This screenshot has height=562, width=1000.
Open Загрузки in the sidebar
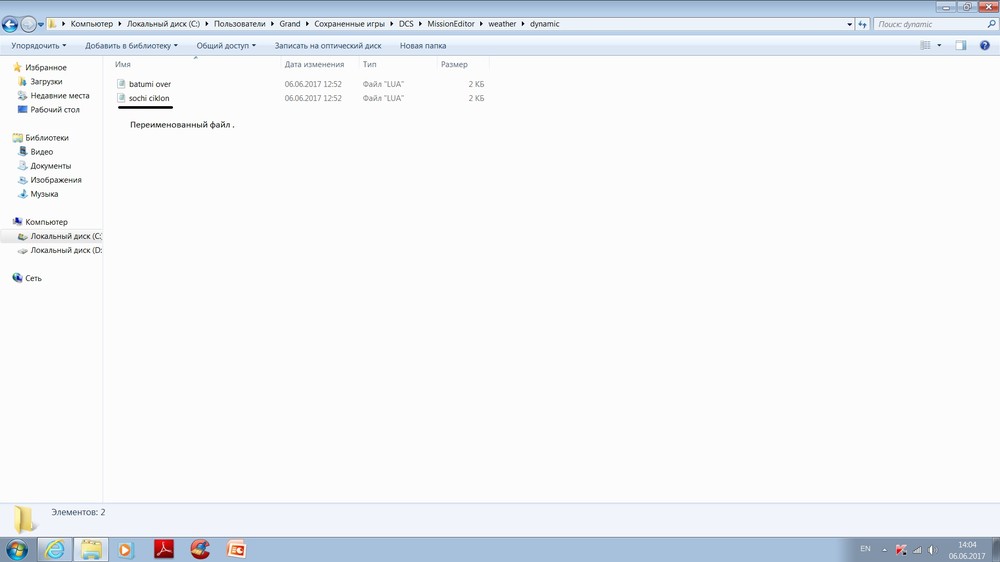coord(47,82)
